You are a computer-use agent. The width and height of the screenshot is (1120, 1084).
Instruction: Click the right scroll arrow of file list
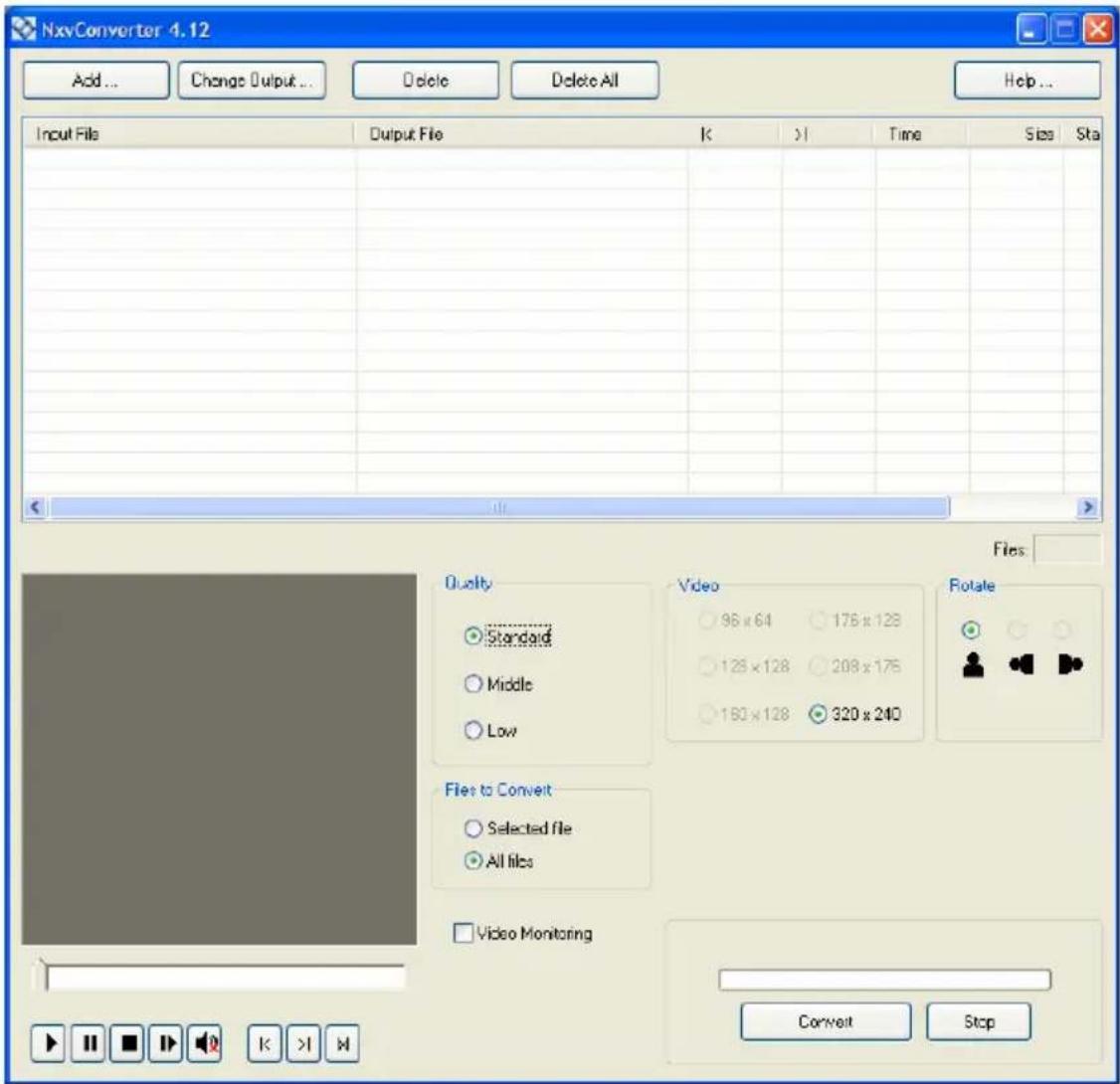click(1088, 507)
